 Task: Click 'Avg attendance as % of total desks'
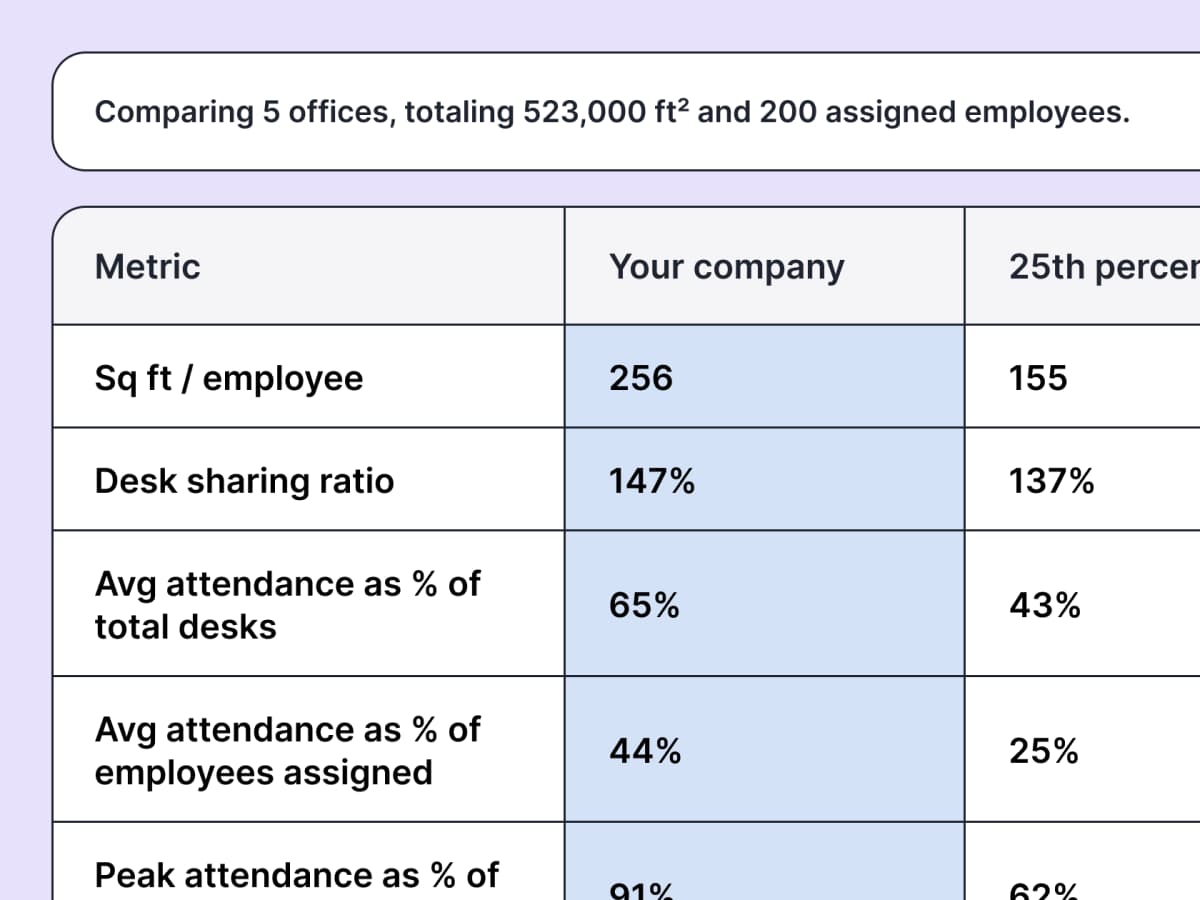[x=287, y=605]
